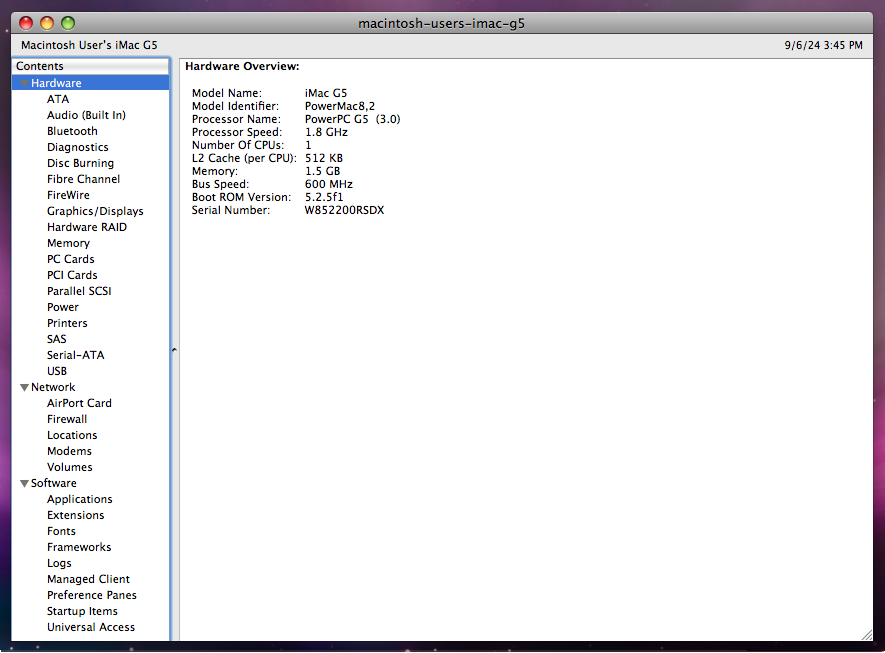Screen dimensions: 885x653
Task: Open Volumes under Network
Action: pos(69,467)
